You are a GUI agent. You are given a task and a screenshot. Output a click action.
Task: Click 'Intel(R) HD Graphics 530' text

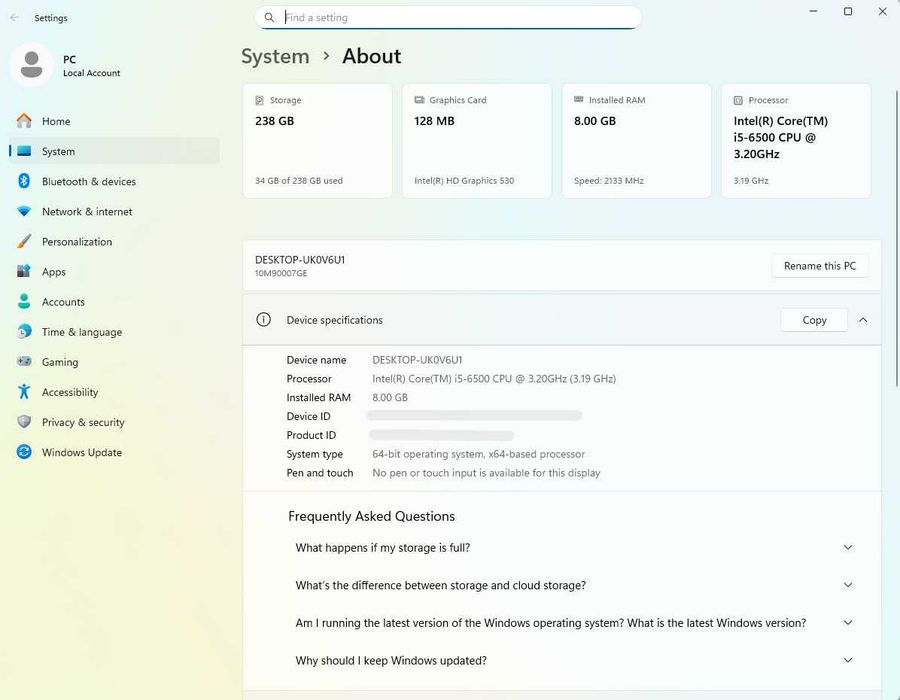[x=464, y=180]
